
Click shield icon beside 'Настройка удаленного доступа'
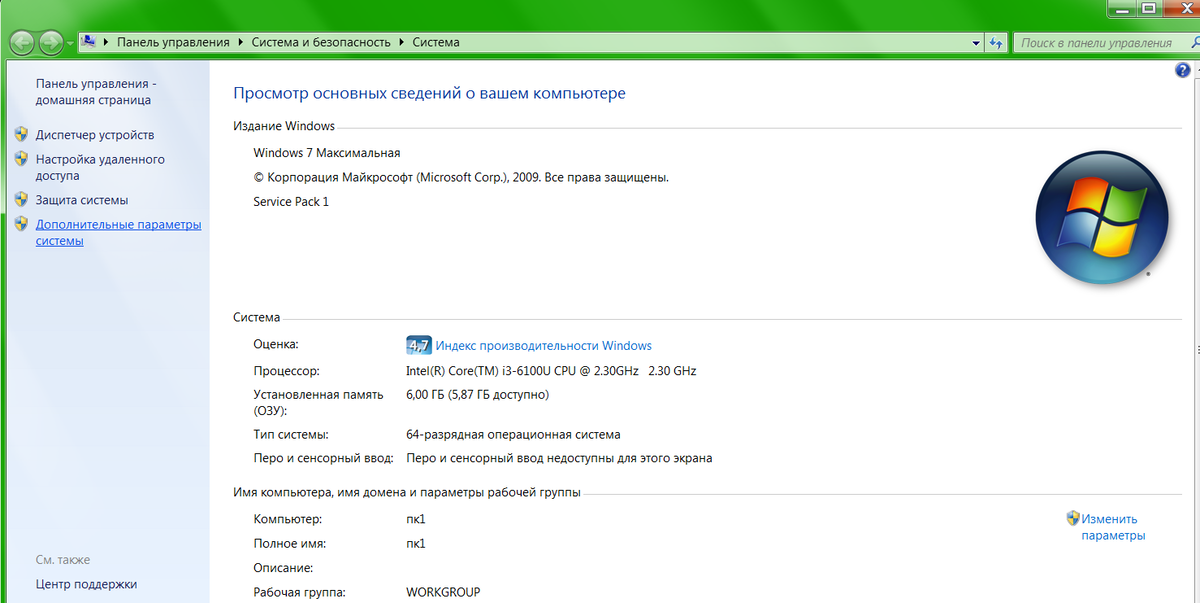coord(21,159)
